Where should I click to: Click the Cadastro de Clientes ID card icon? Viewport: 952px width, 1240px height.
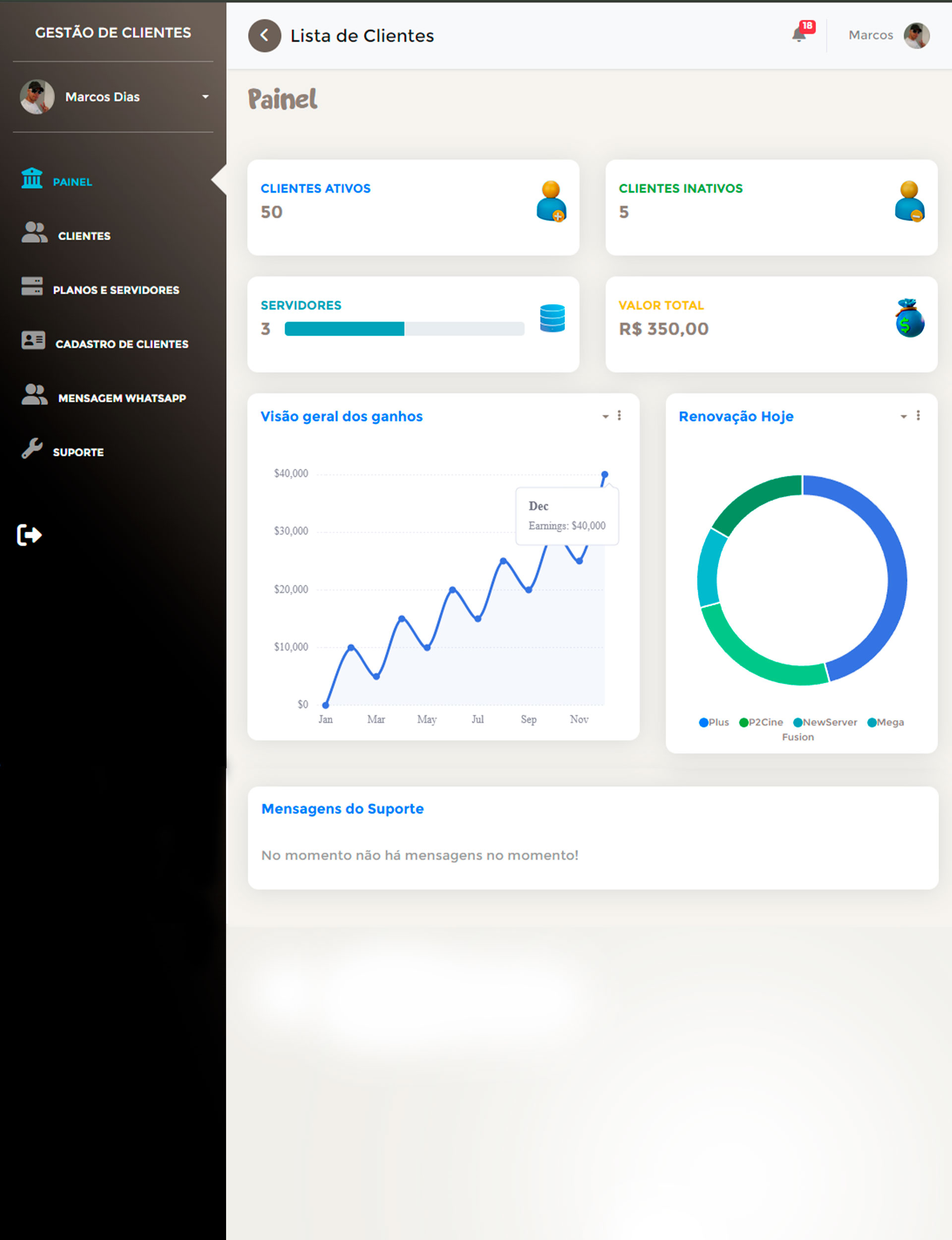click(x=33, y=341)
